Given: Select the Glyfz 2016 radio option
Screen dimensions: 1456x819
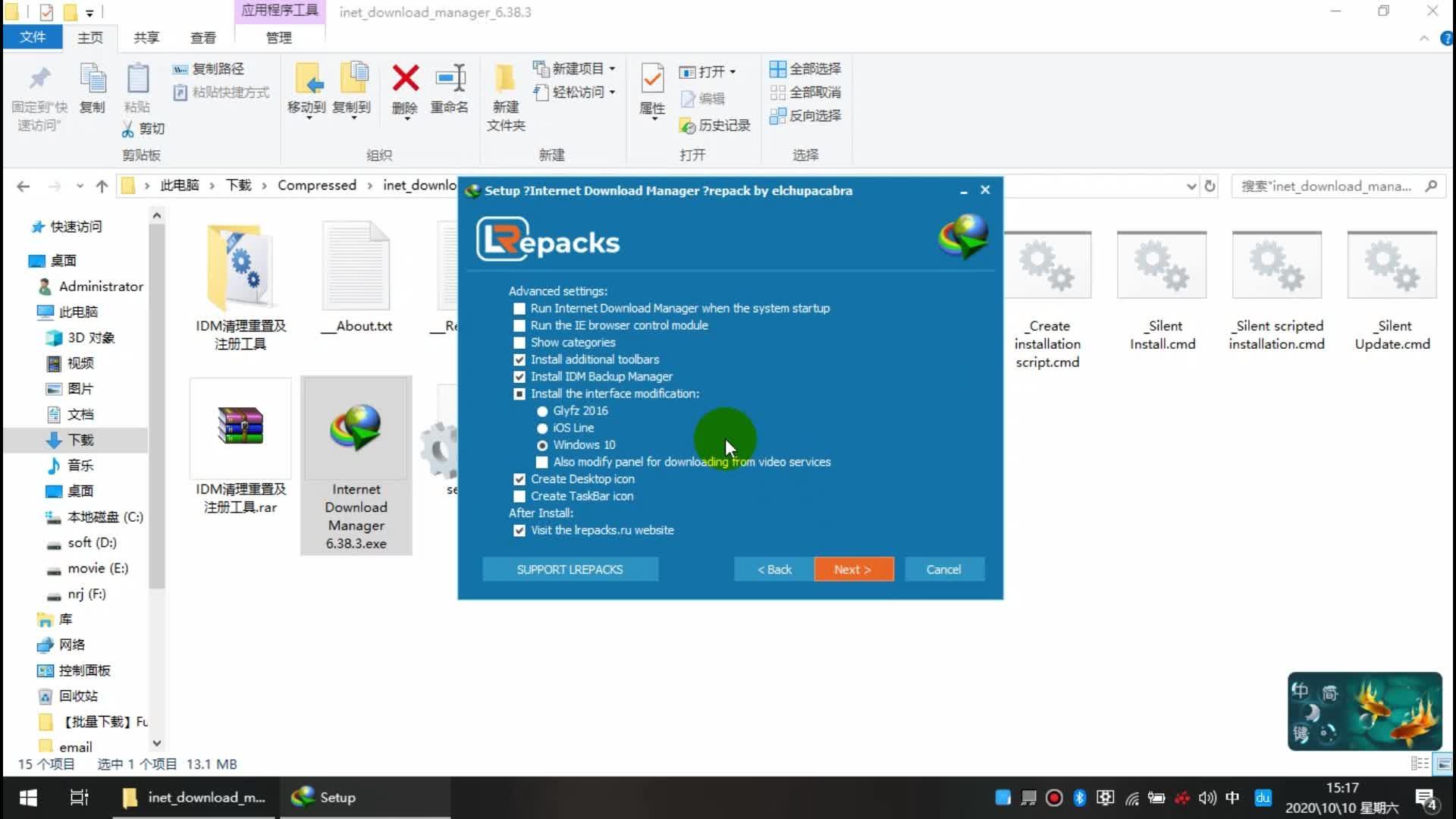Looking at the screenshot, I should pos(542,411).
